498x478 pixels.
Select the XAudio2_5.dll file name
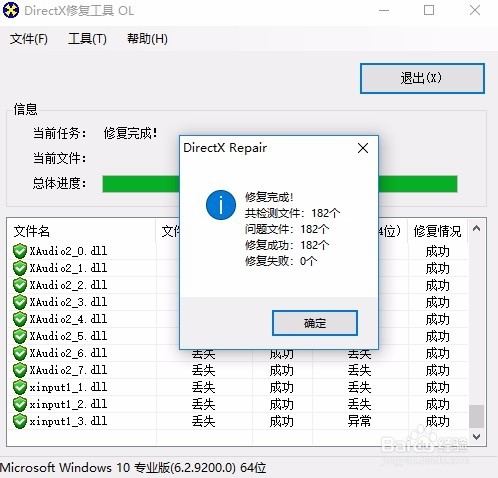point(68,336)
